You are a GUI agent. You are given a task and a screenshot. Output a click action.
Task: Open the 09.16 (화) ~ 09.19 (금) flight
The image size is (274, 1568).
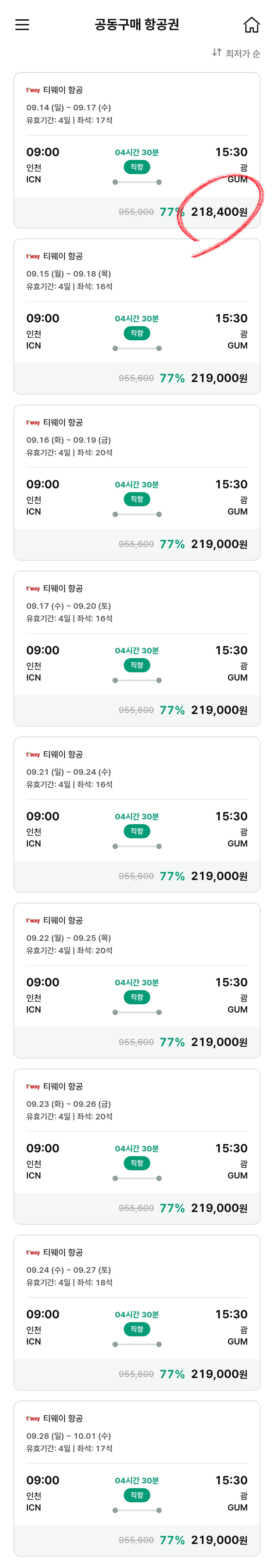(x=68, y=440)
